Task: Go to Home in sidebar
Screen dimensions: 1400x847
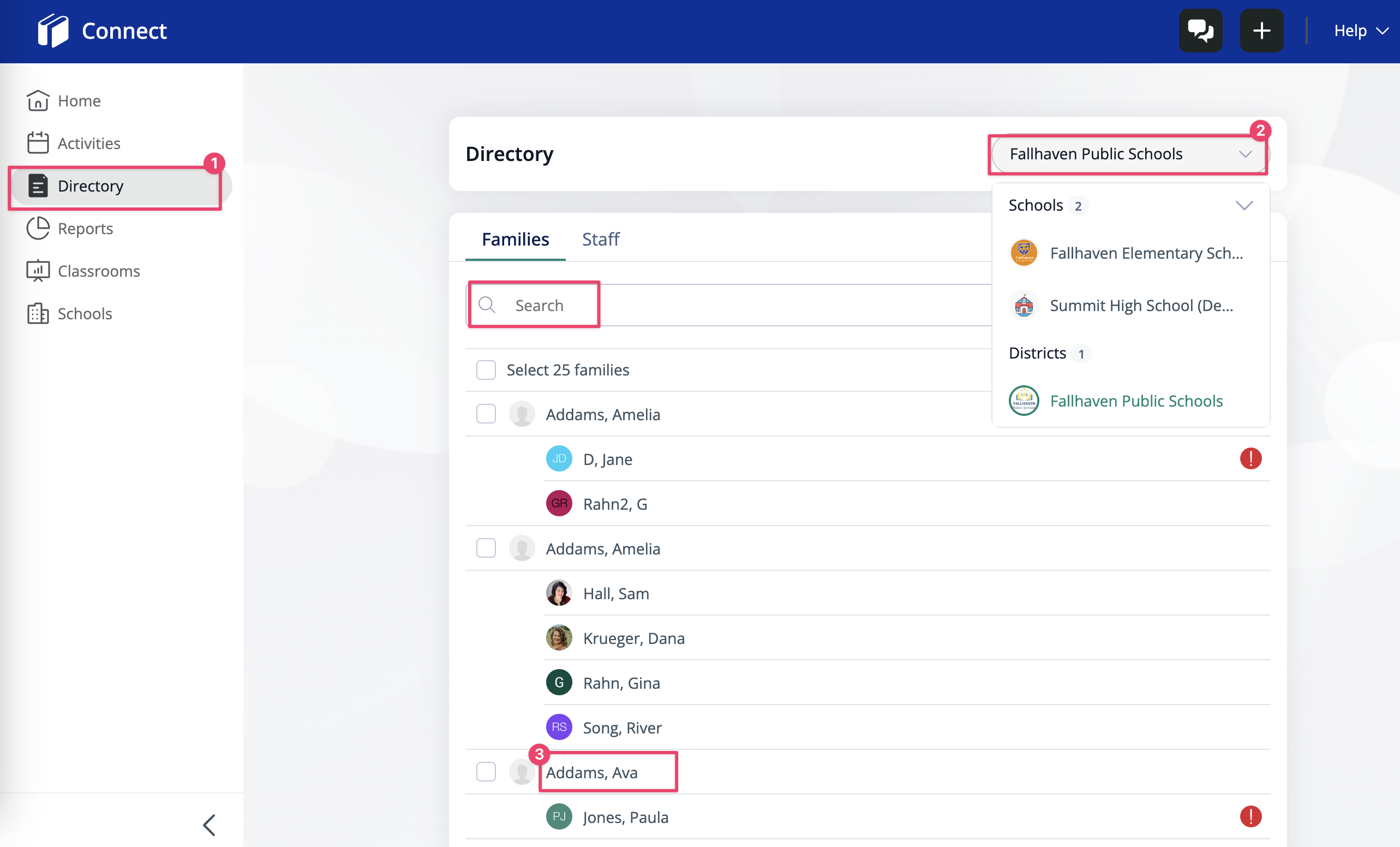Action: 79,100
